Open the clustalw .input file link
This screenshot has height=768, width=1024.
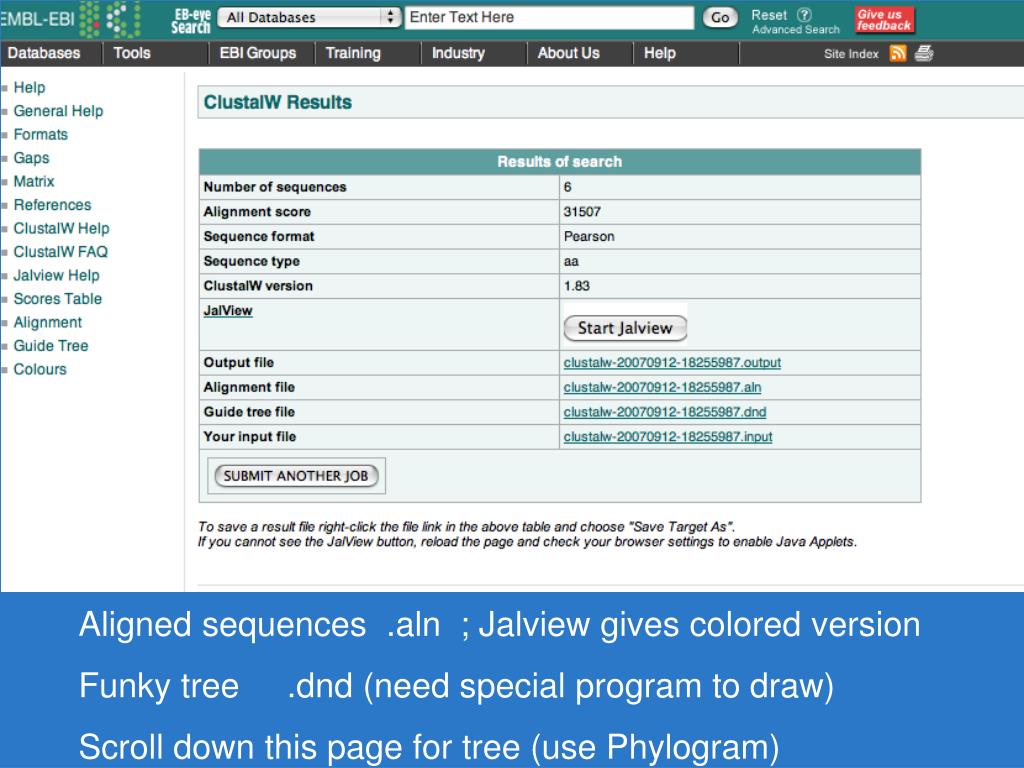tap(668, 437)
